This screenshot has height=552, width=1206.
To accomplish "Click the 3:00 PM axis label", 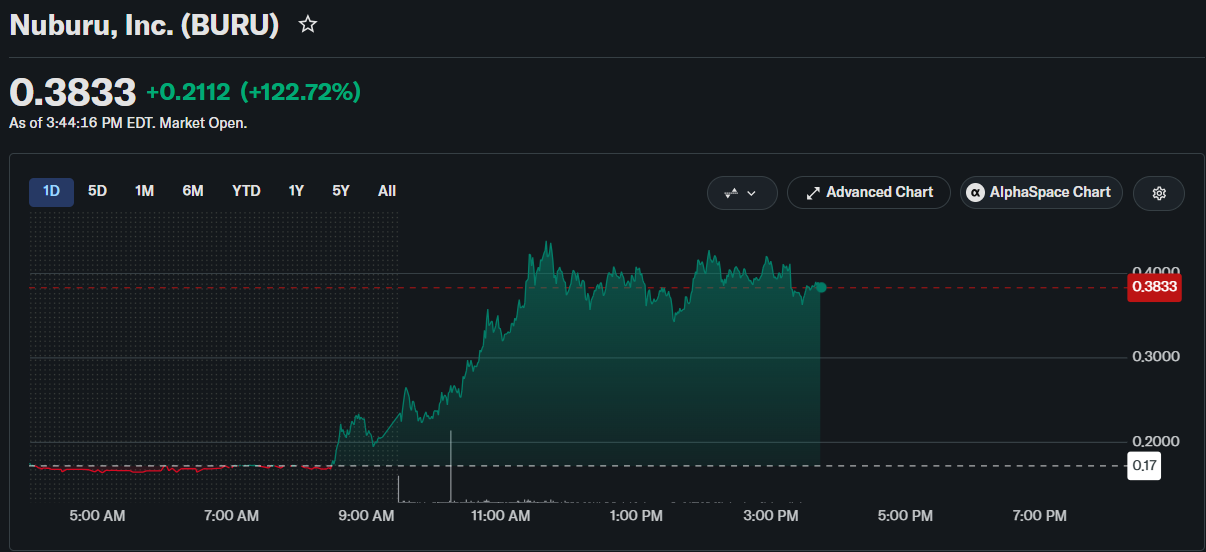I will point(770,516).
